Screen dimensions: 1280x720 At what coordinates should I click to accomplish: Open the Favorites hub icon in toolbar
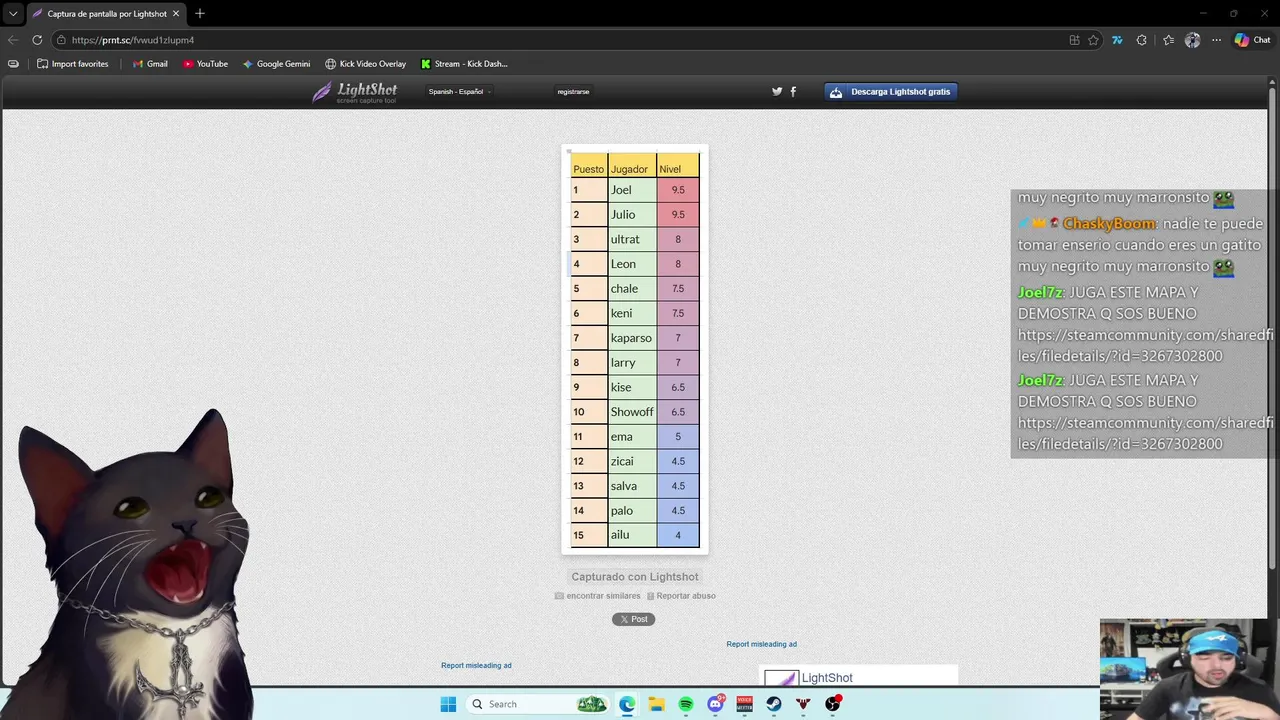[1168, 40]
